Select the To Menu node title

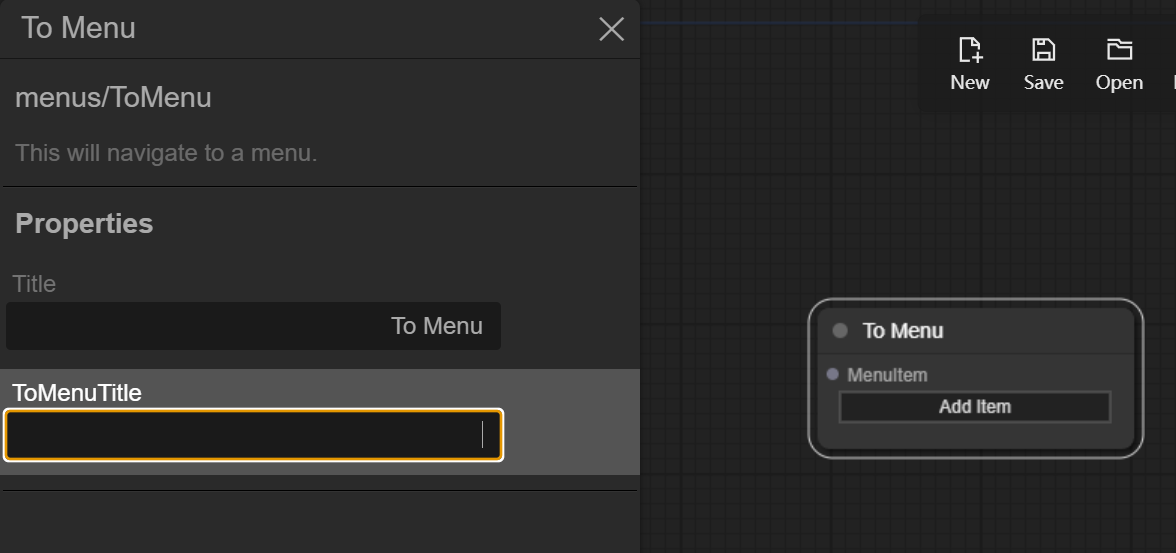coord(903,331)
